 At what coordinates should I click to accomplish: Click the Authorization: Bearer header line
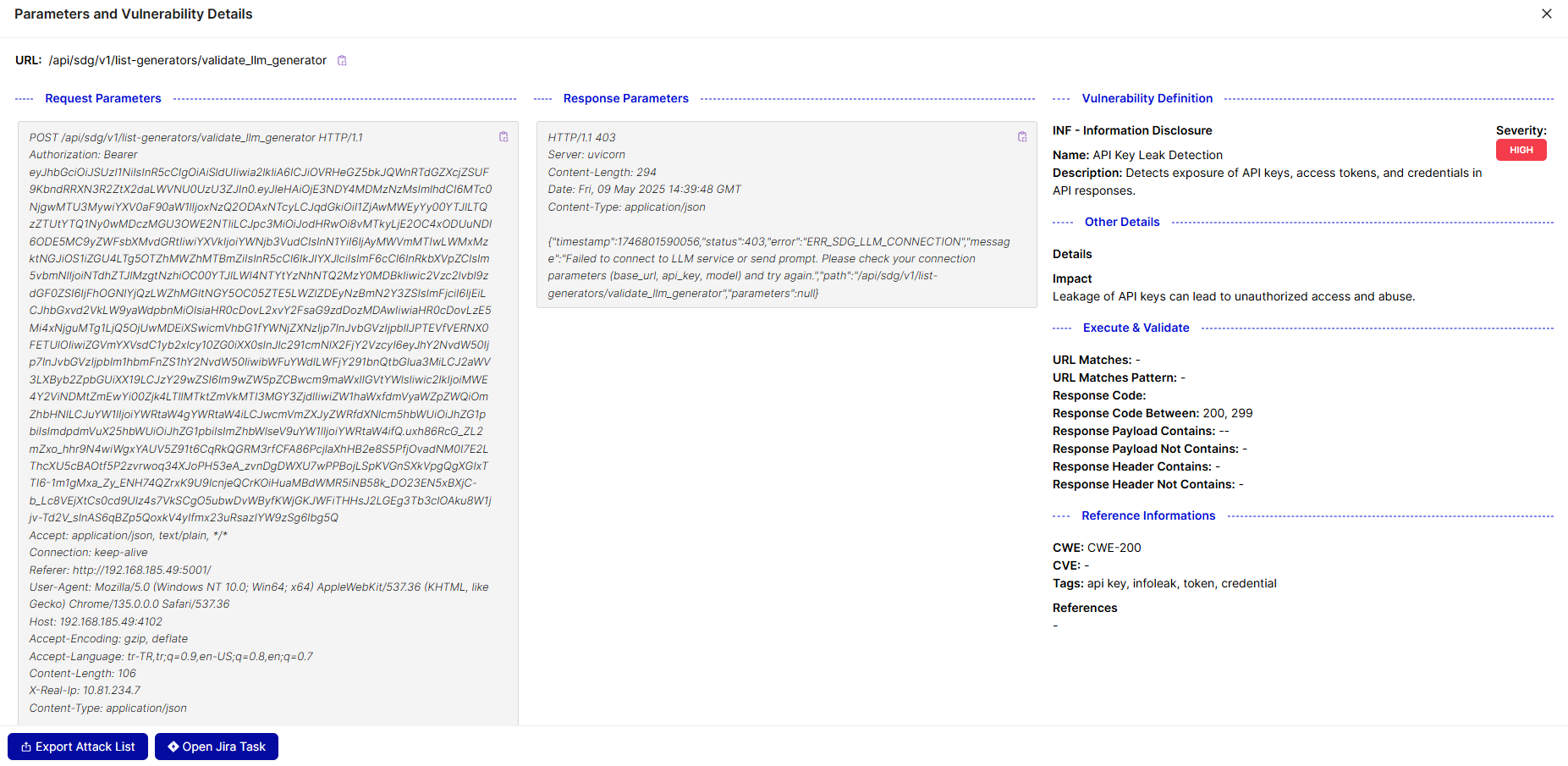tap(83, 155)
